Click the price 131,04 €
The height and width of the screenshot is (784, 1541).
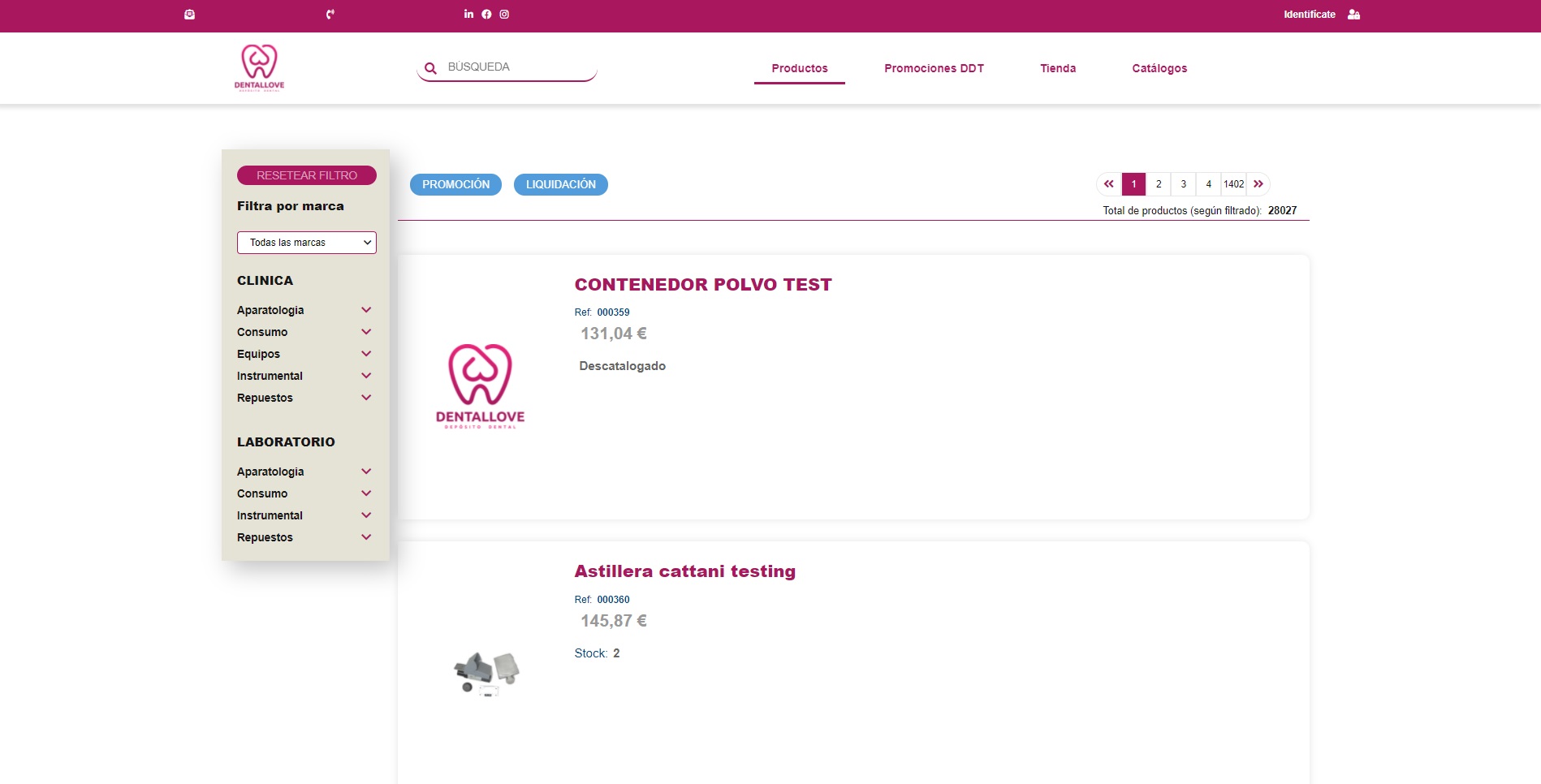614,334
